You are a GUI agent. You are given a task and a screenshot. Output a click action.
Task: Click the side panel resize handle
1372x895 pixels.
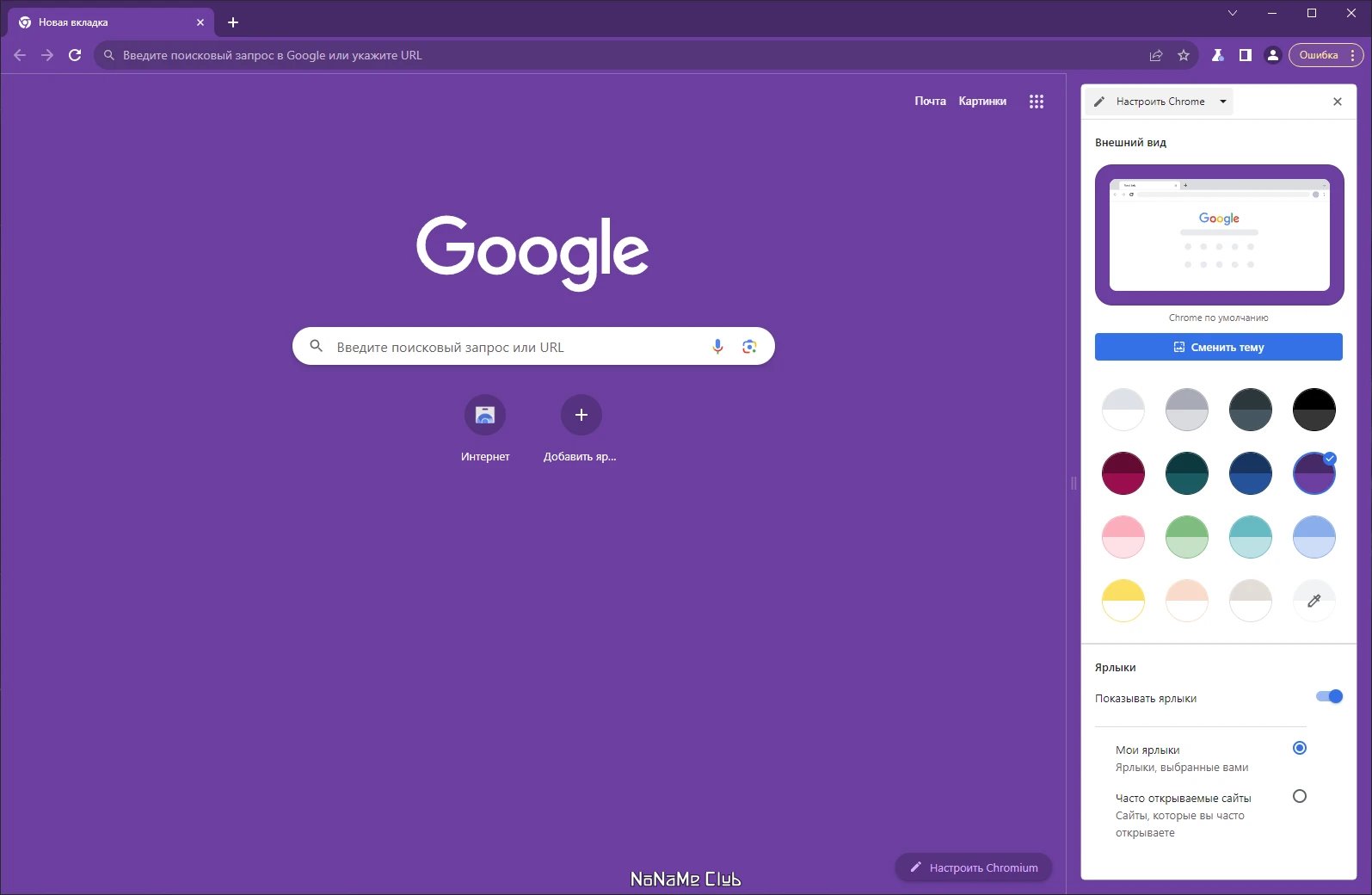[1074, 484]
